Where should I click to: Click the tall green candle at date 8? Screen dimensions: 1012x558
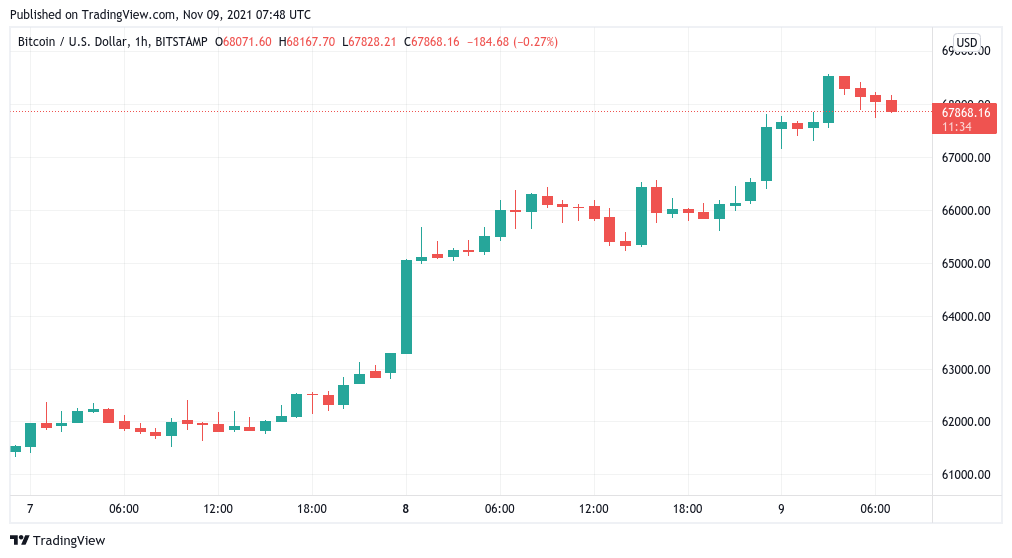pyautogui.click(x=406, y=306)
